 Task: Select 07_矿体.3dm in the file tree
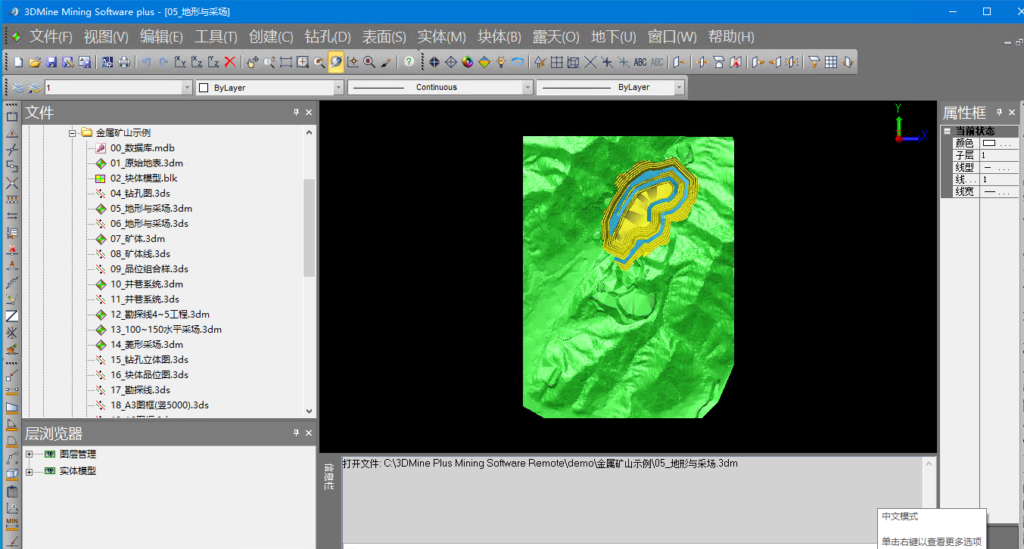[137, 239]
